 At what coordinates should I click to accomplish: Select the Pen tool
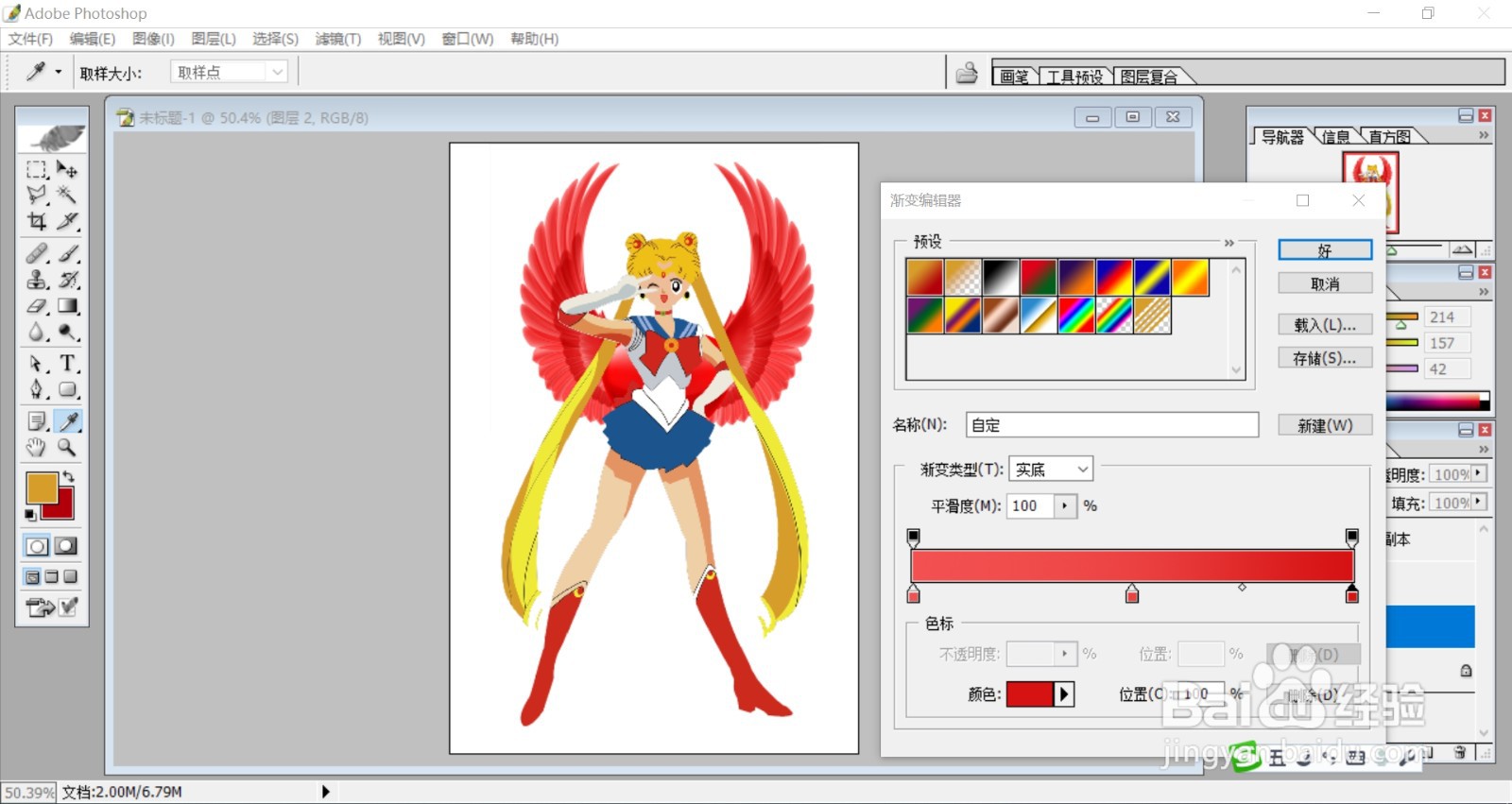pyautogui.click(x=37, y=389)
